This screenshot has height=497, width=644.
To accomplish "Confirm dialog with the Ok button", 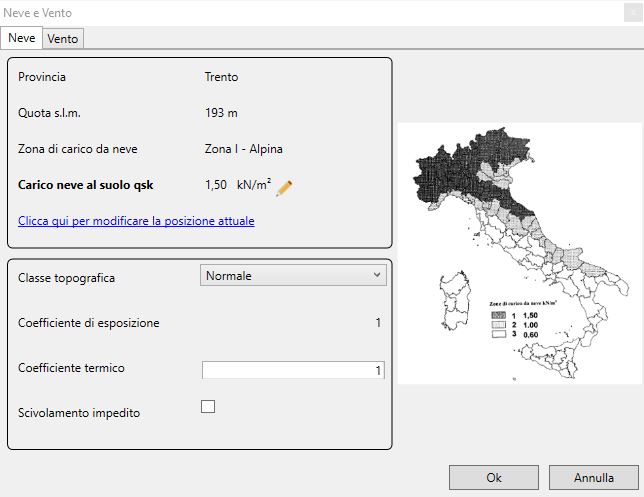I will [x=494, y=477].
